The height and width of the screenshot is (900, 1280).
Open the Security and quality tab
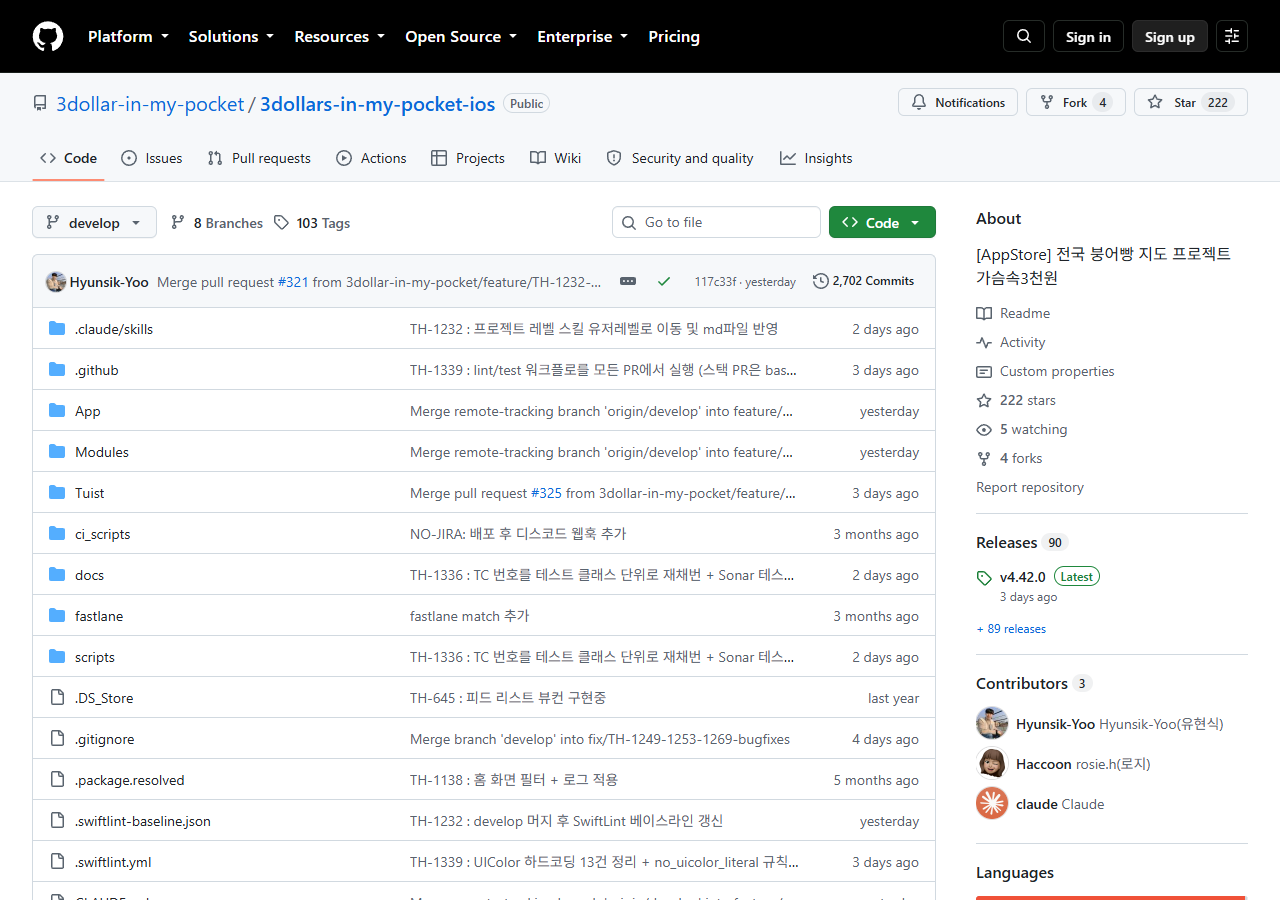pos(680,158)
